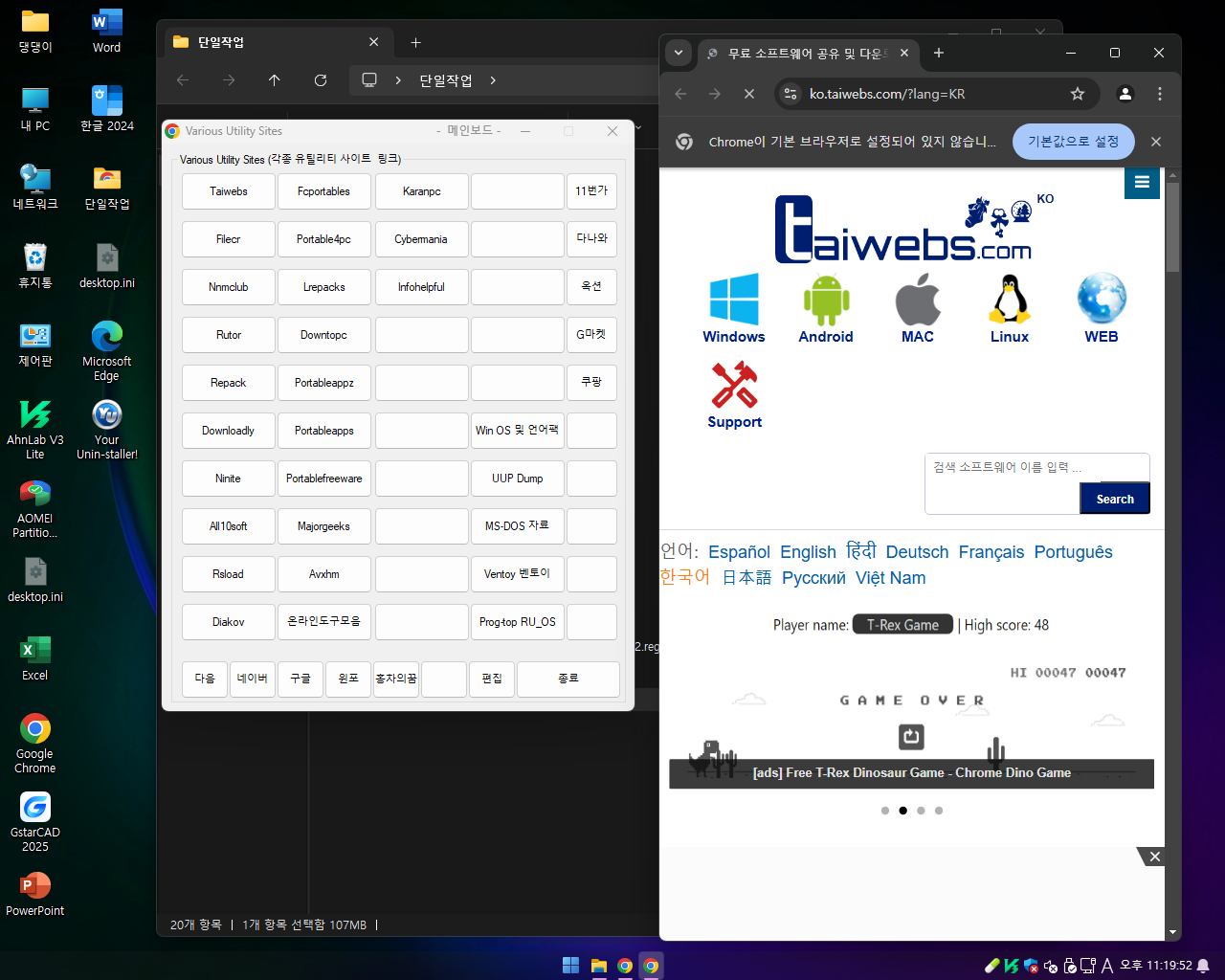Launch GstarCAD 2025 from desktop
This screenshot has width=1225, height=980.
35,822
